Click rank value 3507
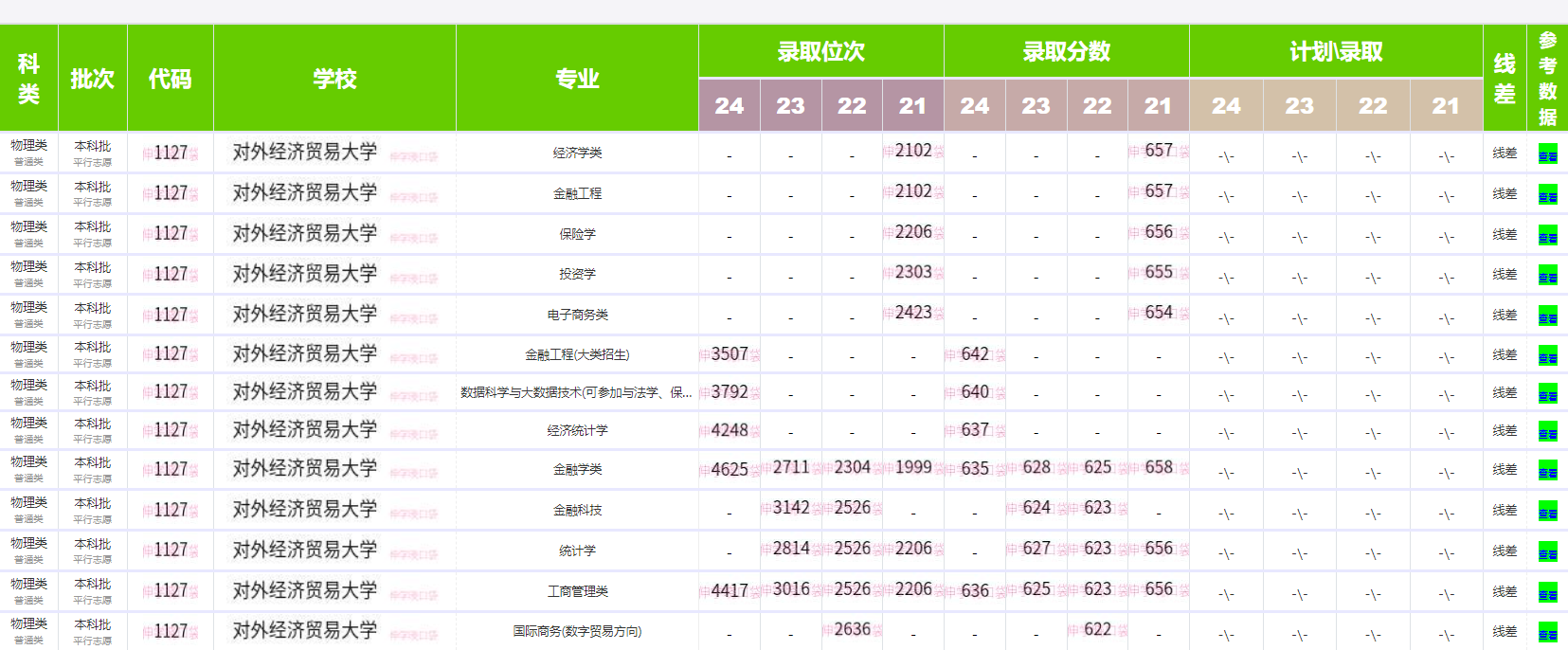This screenshot has height=650, width=1568. tap(730, 353)
